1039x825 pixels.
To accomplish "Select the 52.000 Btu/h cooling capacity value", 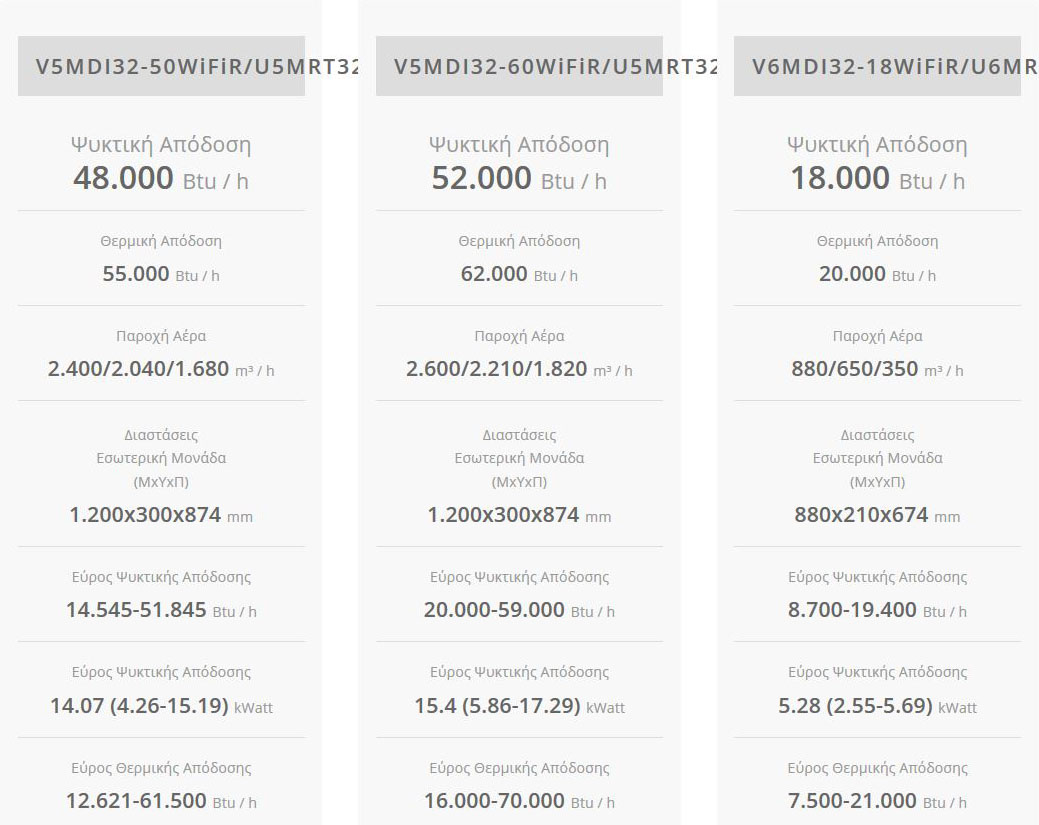I will coord(519,179).
